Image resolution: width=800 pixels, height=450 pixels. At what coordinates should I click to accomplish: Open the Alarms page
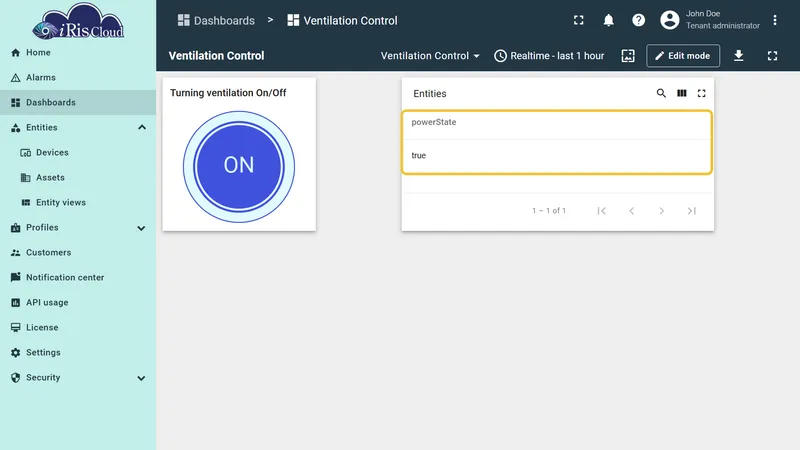[x=78, y=78]
